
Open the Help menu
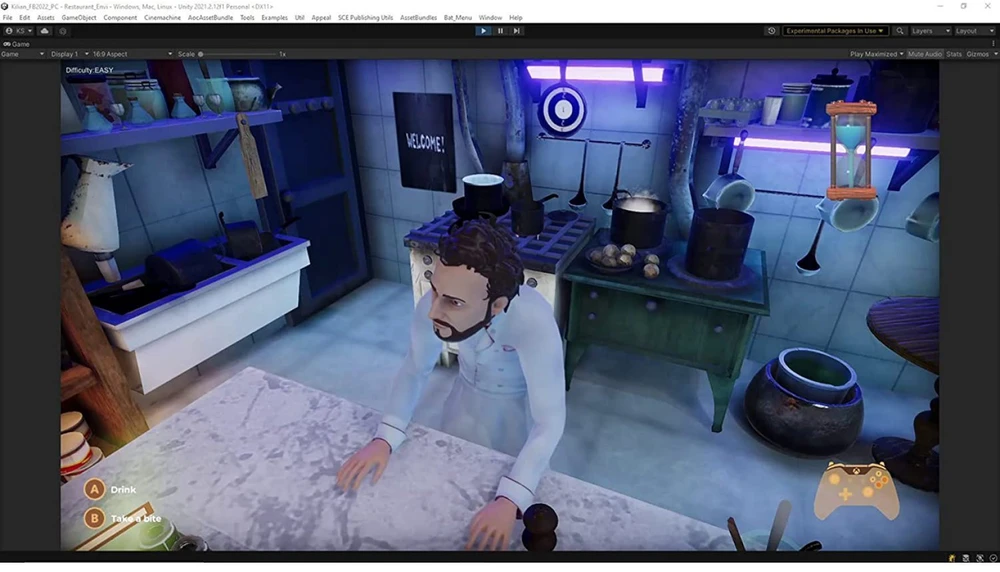(516, 18)
